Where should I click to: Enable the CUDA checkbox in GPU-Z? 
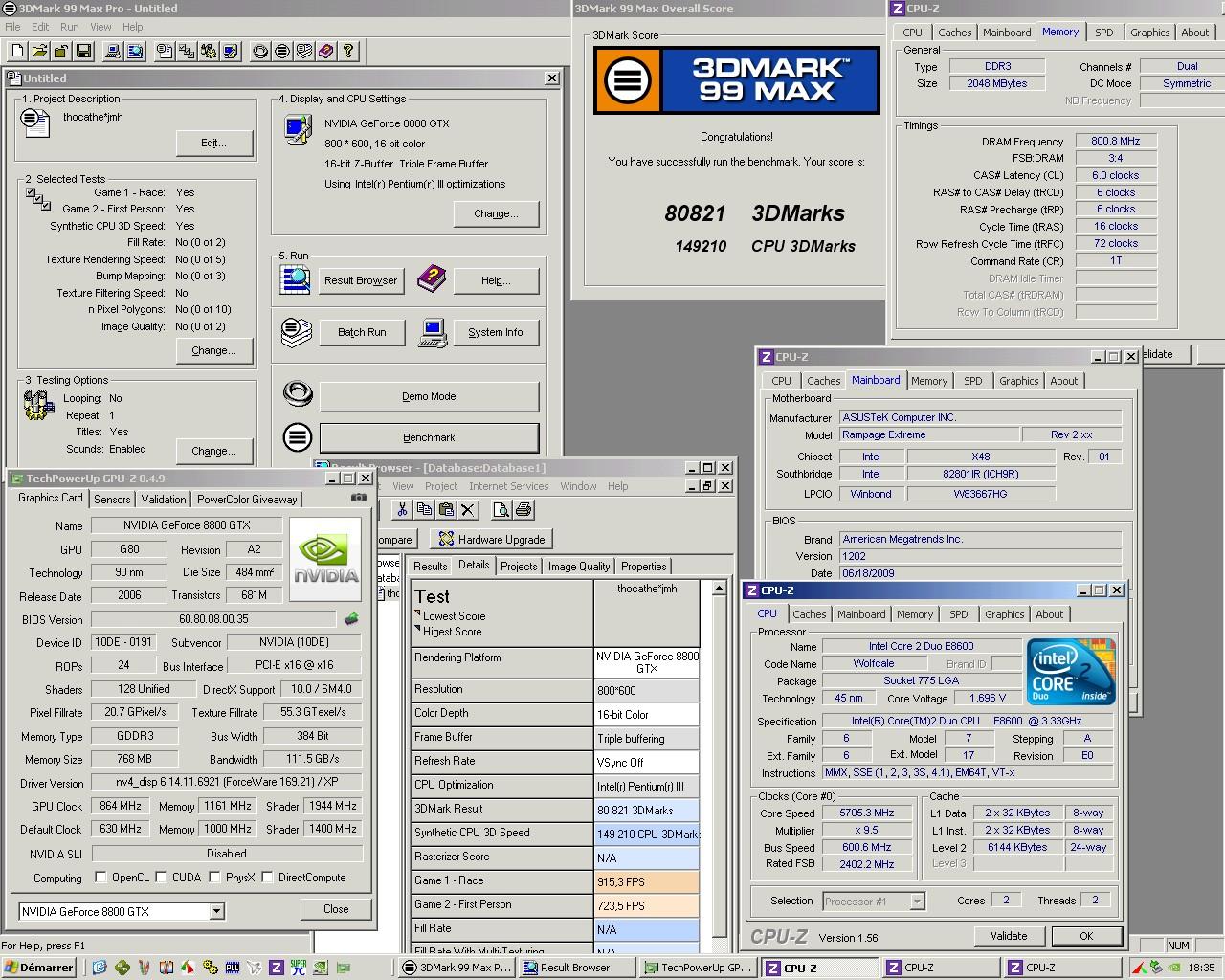pyautogui.click(x=161, y=877)
